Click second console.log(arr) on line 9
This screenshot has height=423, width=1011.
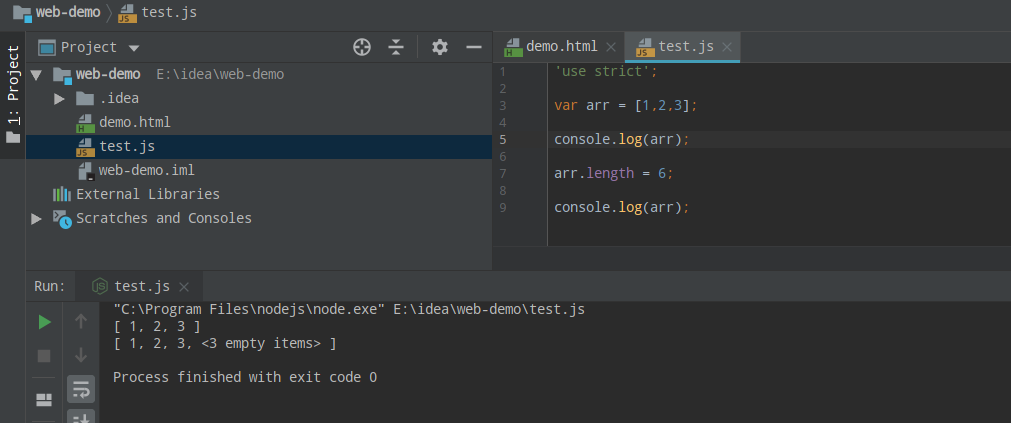[622, 208]
